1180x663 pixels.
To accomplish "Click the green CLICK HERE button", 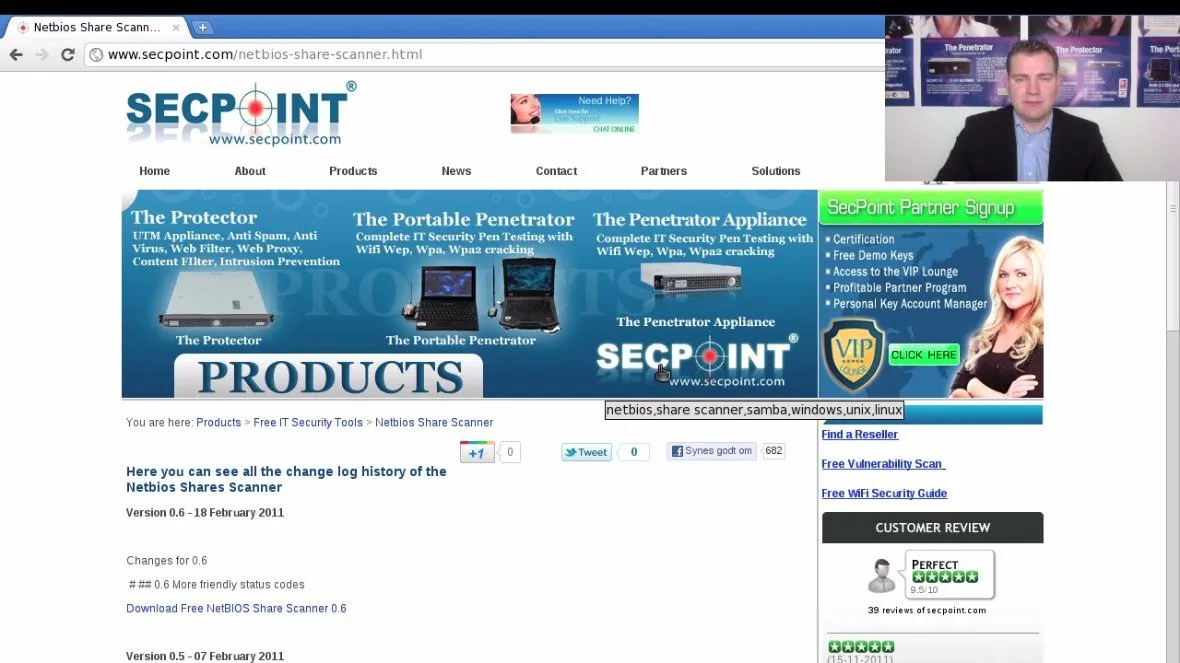I will click(x=923, y=354).
